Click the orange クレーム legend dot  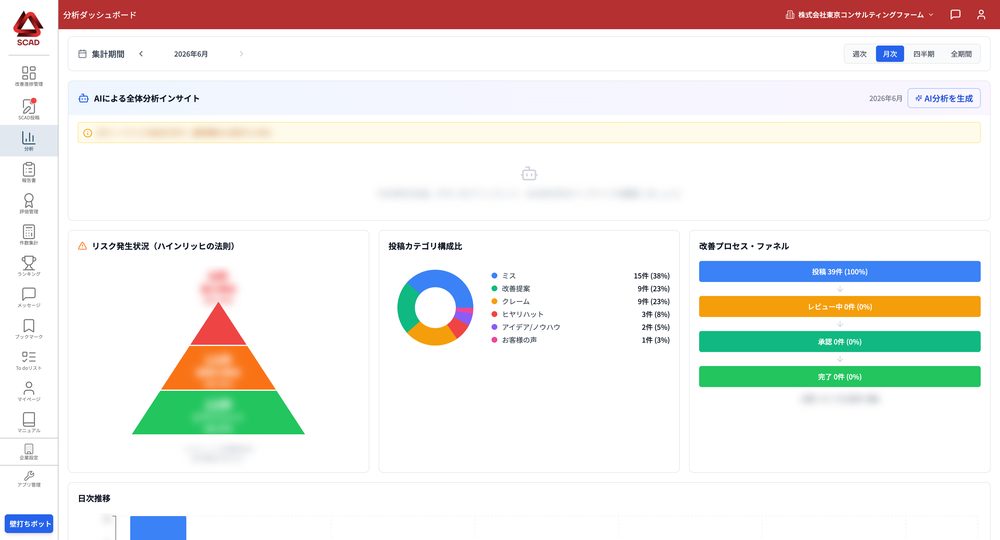494,301
